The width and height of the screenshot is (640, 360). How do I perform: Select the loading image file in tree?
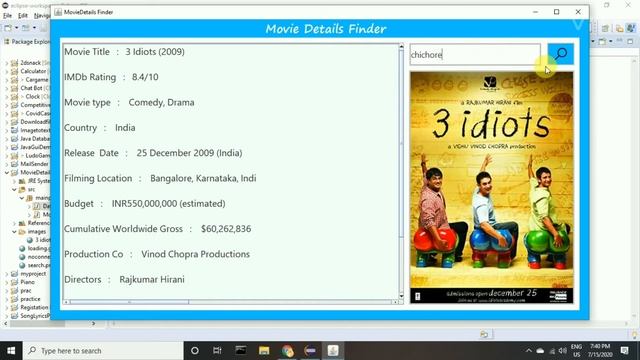point(39,249)
